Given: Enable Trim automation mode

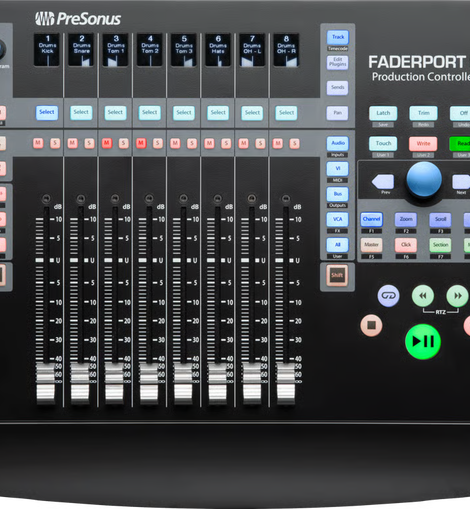Looking at the screenshot, I should 423,113.
